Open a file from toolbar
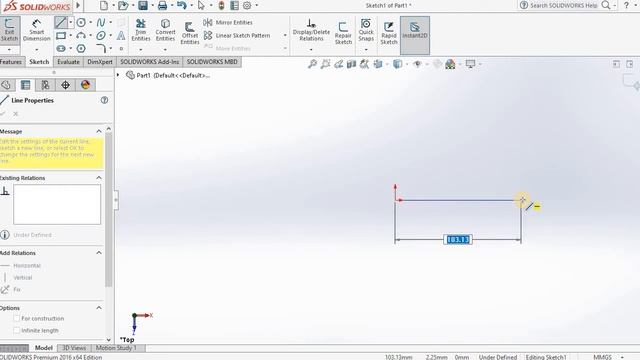Image resolution: width=640 pixels, height=360 pixels. 122,5
